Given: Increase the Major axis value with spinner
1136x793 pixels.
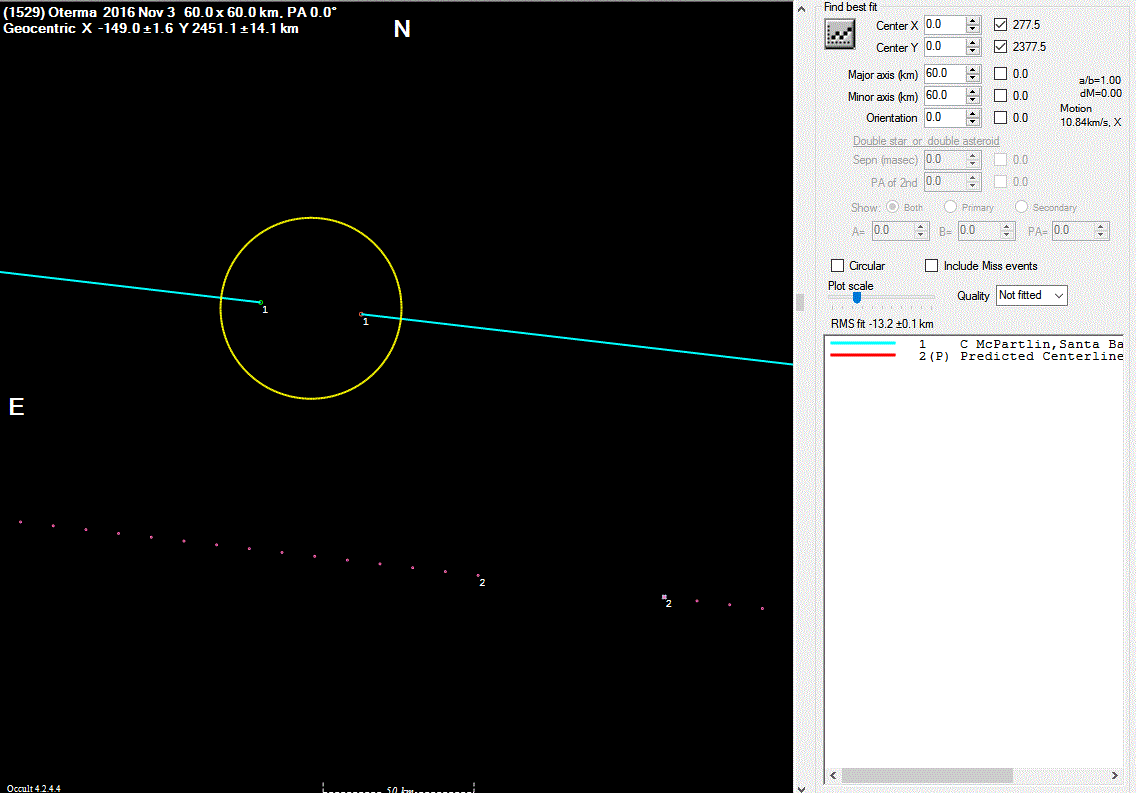Looking at the screenshot, I should [x=973, y=70].
